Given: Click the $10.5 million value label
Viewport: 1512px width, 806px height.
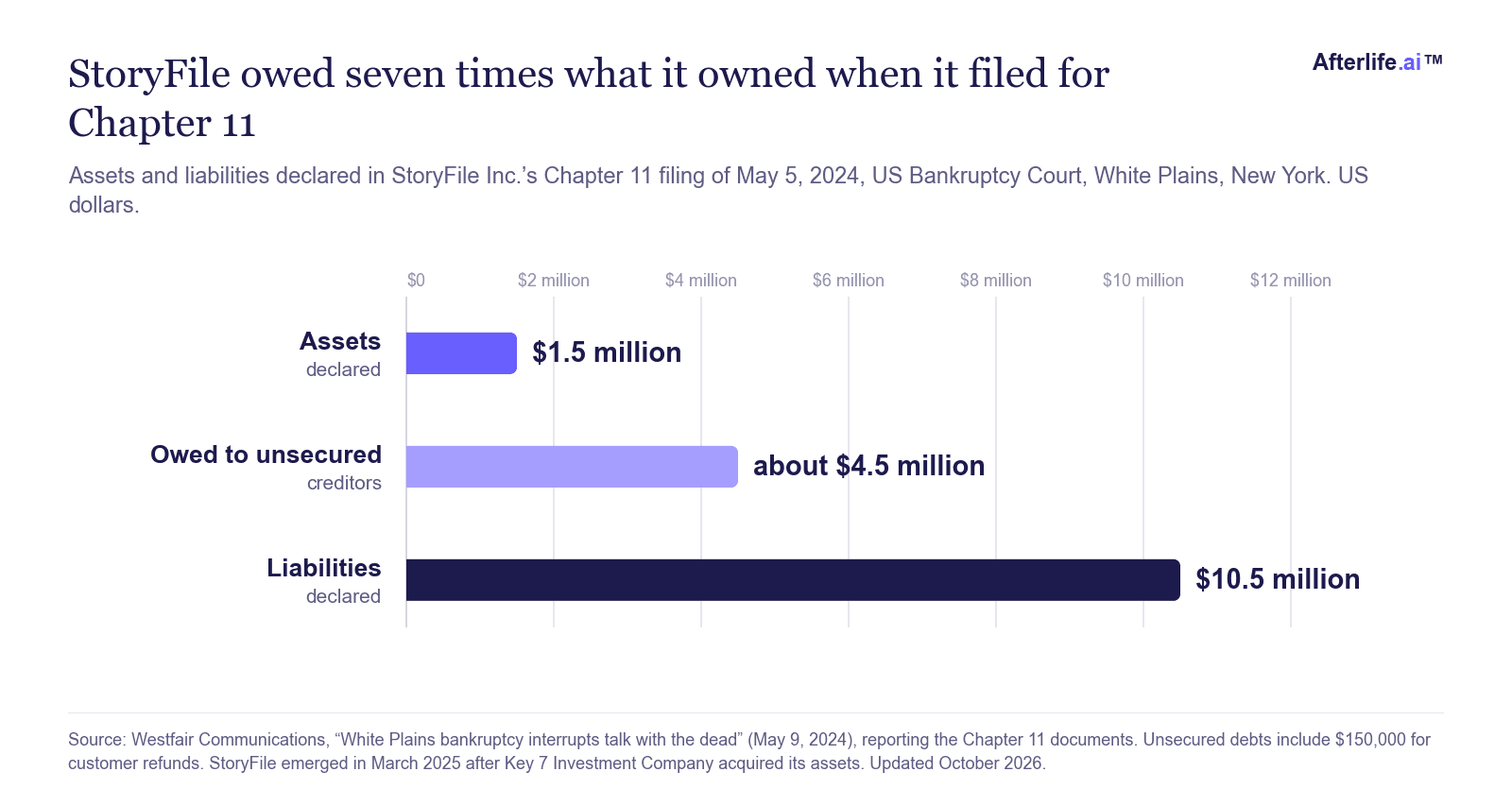Looking at the screenshot, I should [1278, 579].
